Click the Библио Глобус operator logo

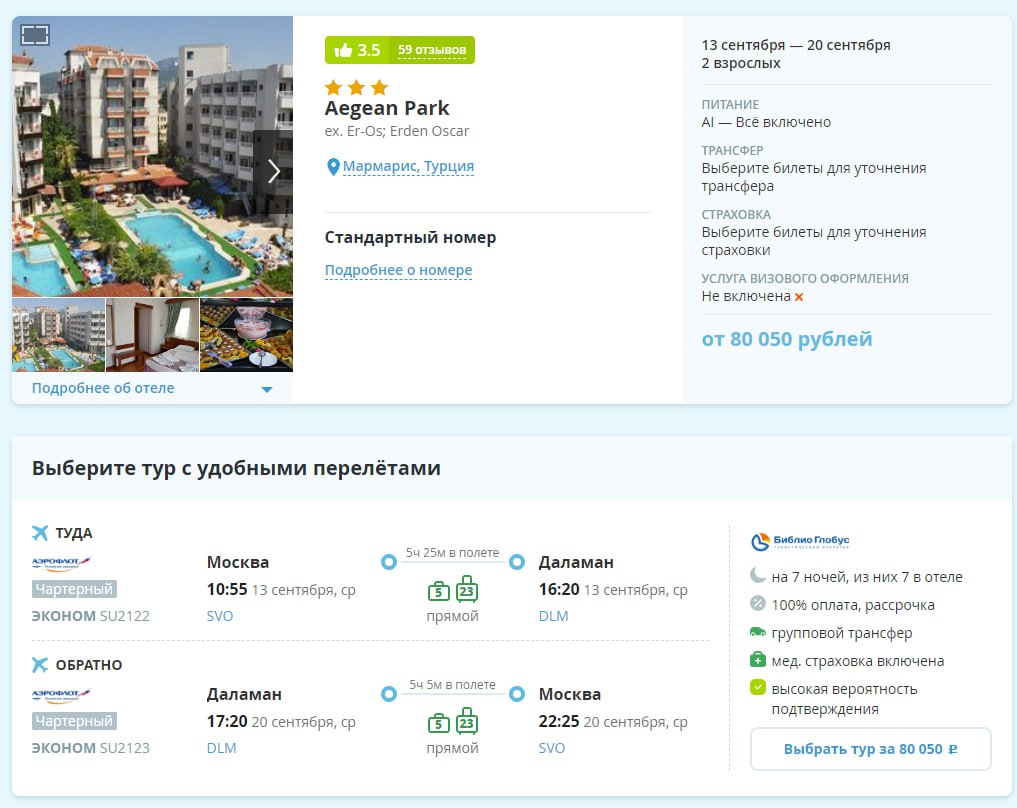tap(800, 541)
